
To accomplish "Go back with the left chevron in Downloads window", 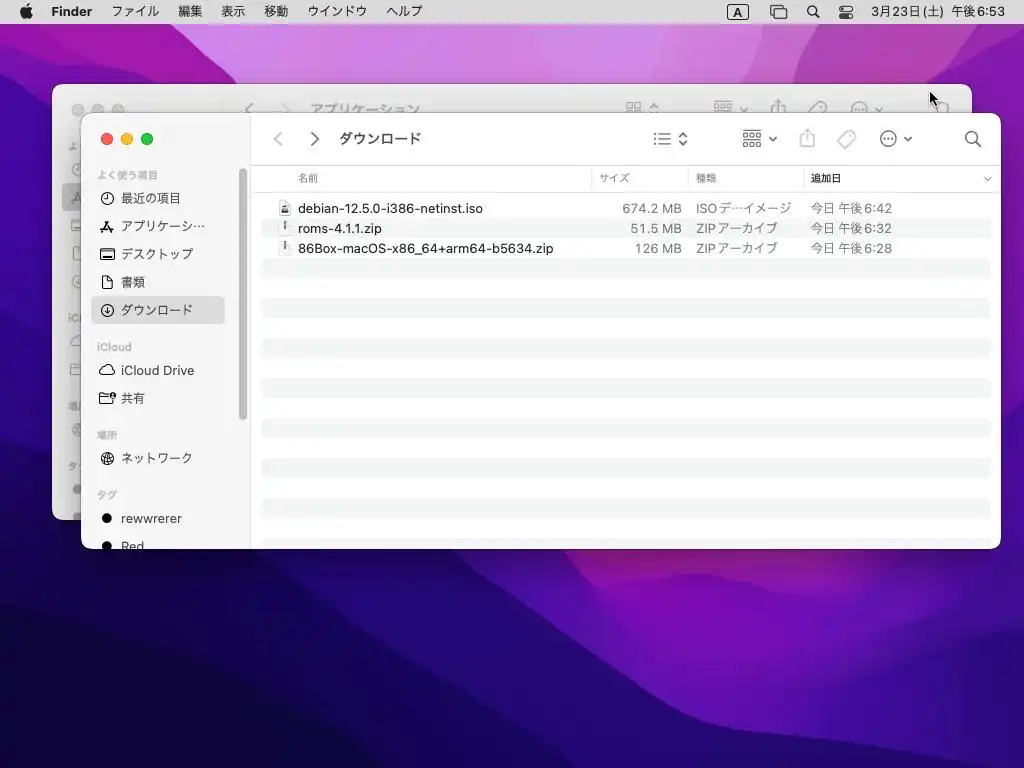I will [x=278, y=138].
